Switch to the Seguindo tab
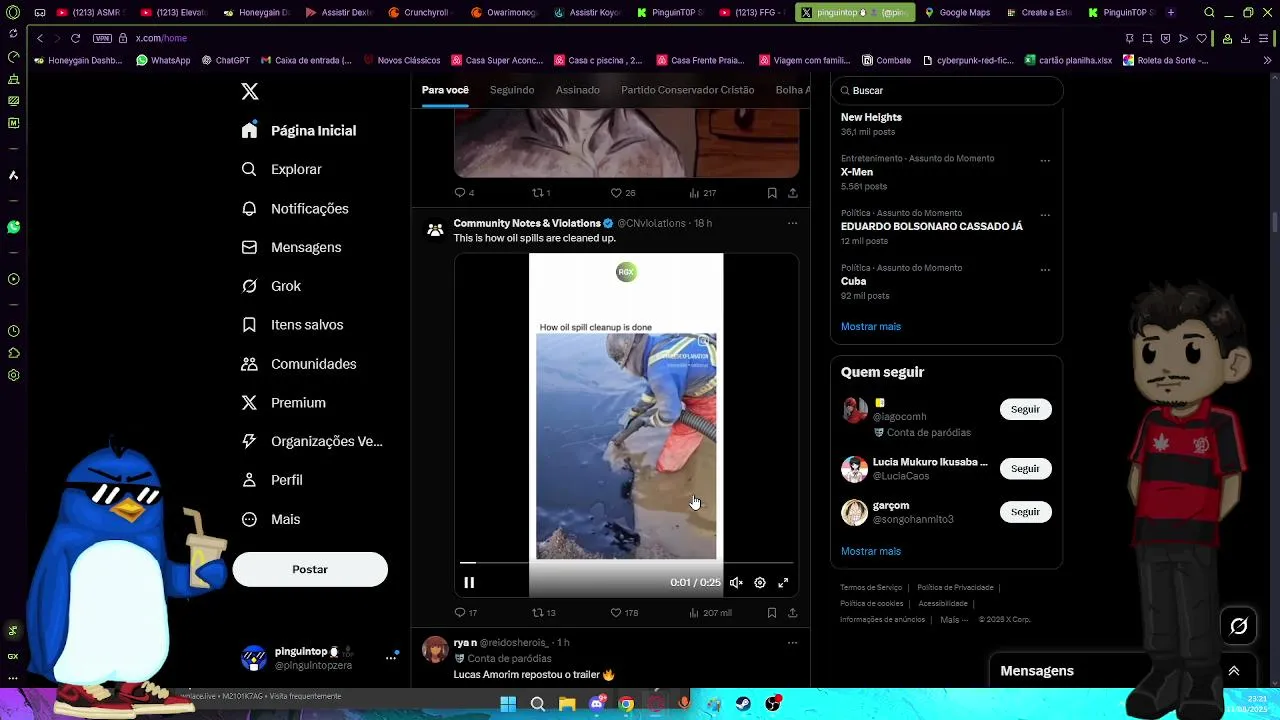This screenshot has height=720, width=1280. click(512, 90)
